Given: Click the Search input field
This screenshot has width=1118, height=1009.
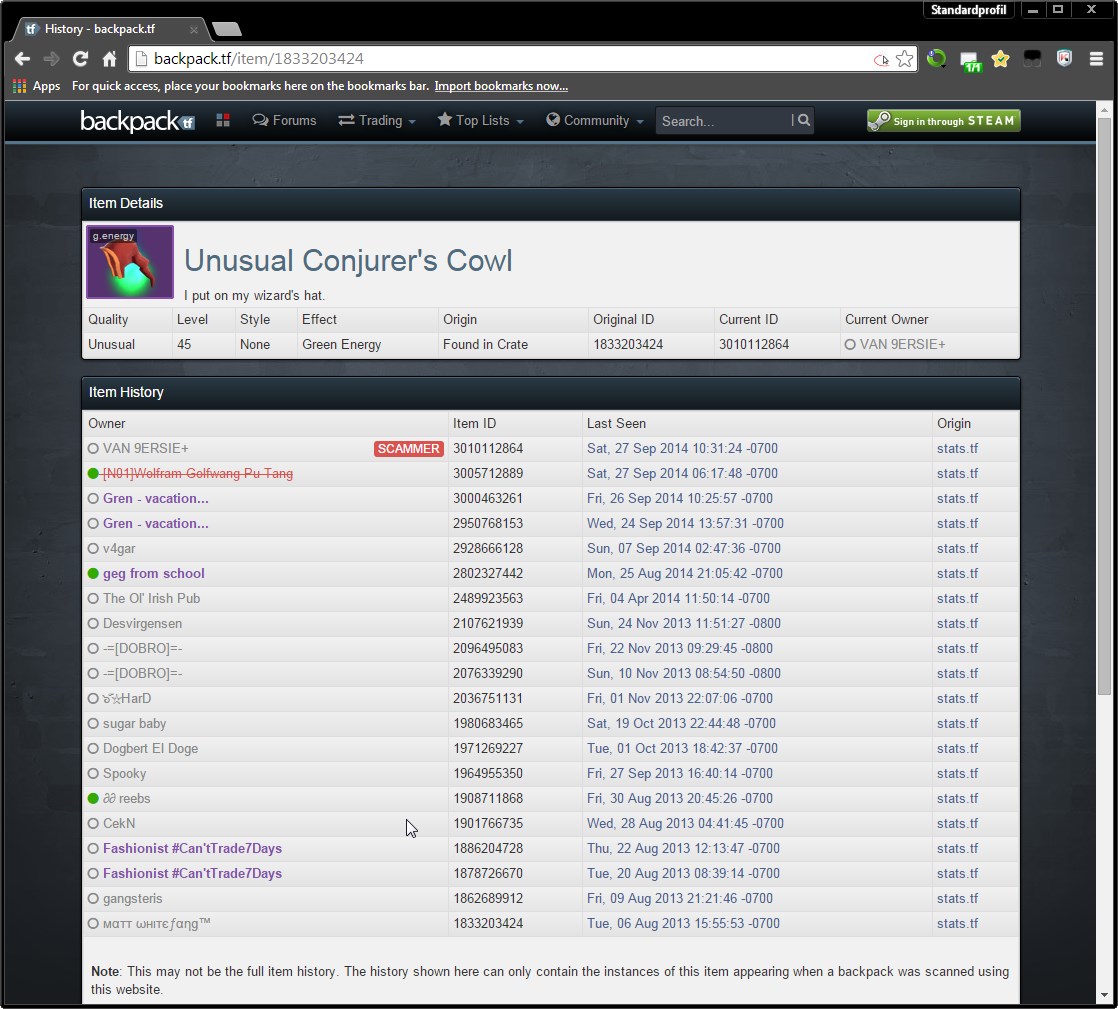Looking at the screenshot, I should point(724,121).
